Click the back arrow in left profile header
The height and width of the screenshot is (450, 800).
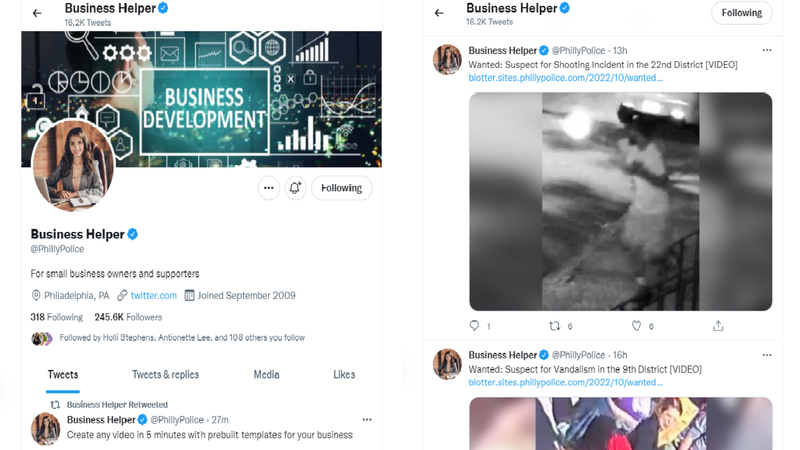point(37,13)
